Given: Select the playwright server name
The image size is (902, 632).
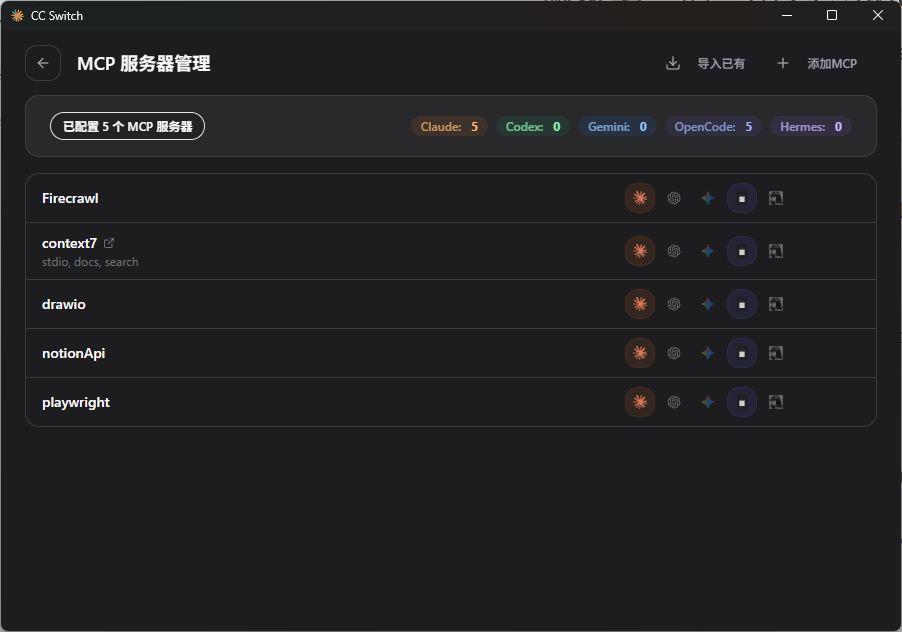Looking at the screenshot, I should 76,403.
